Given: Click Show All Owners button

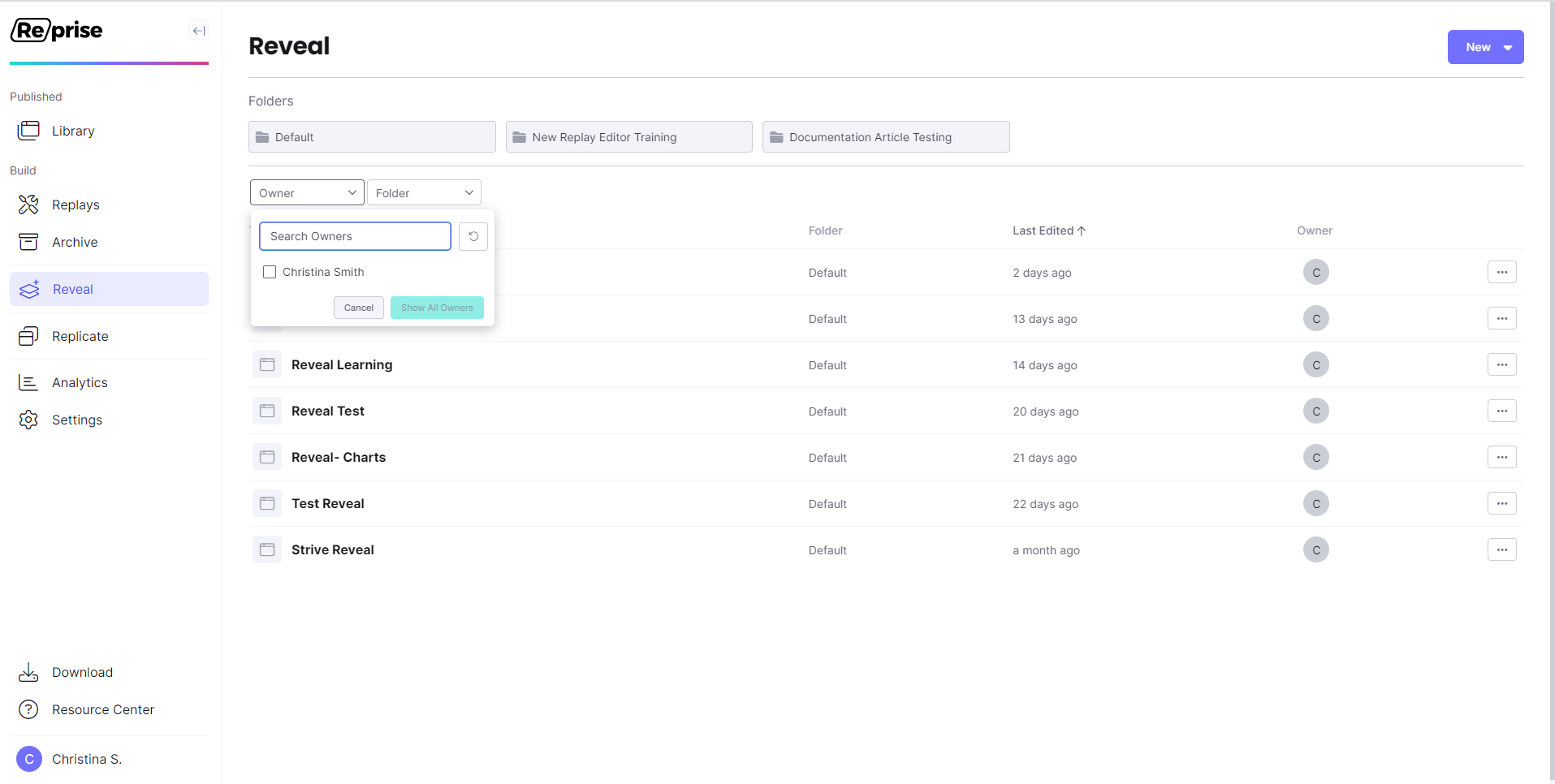Looking at the screenshot, I should (x=437, y=308).
